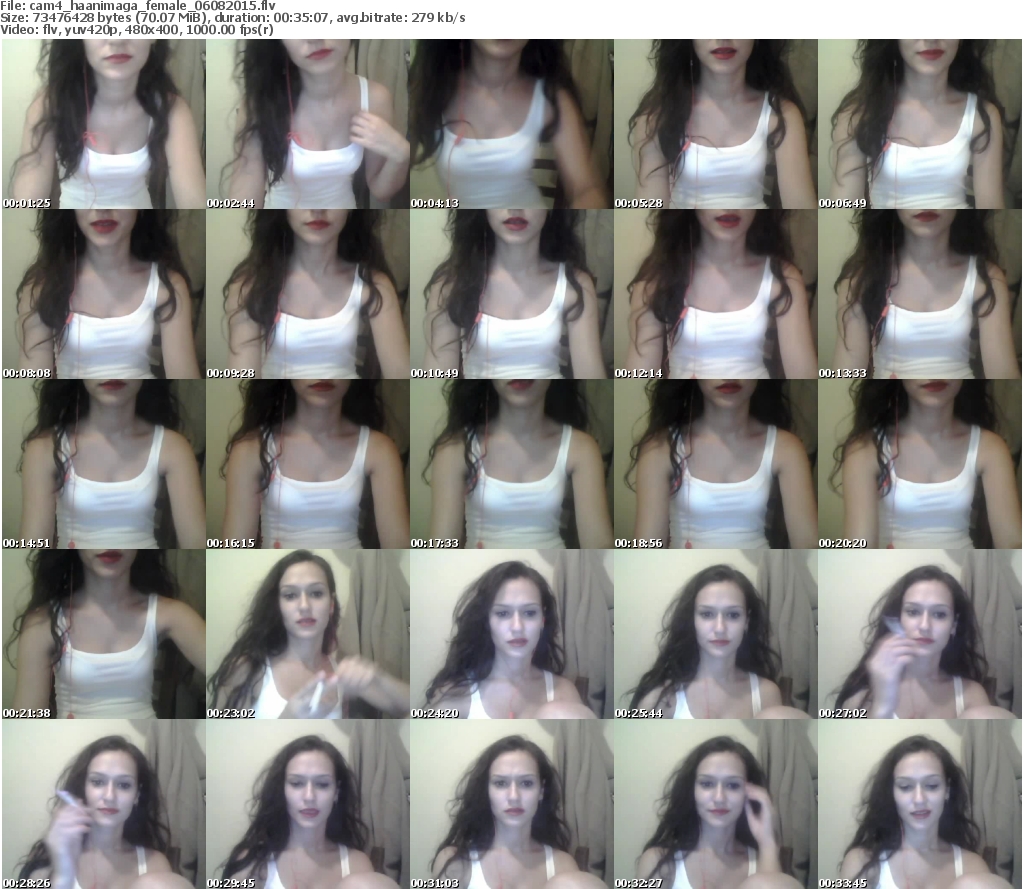Select the thumbnail stamped 00:24:20

[x=511, y=634]
